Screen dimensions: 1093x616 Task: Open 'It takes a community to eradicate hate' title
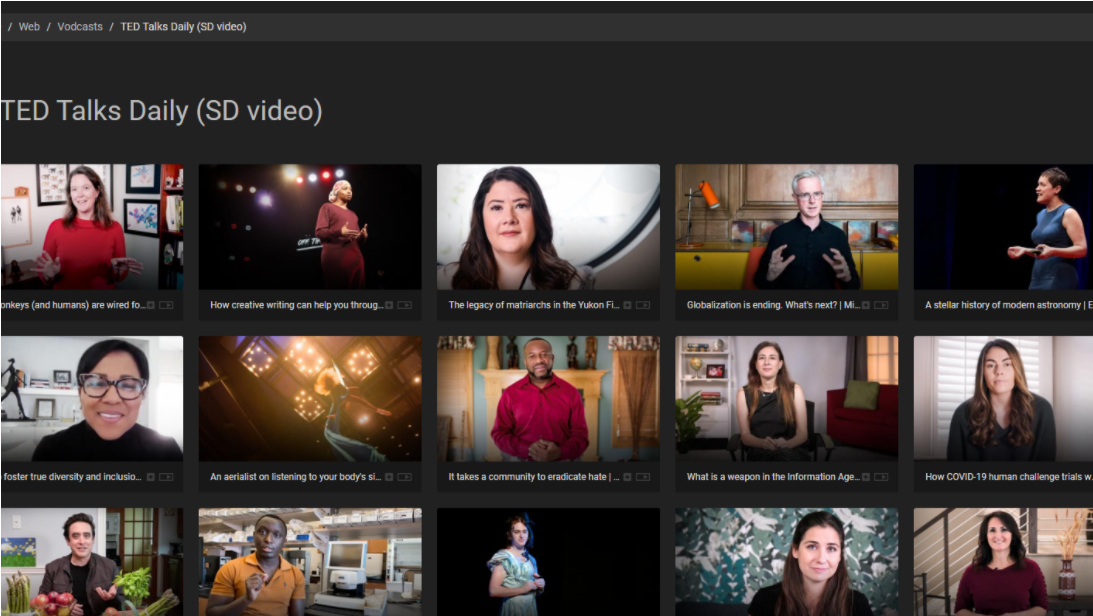[x=534, y=477]
